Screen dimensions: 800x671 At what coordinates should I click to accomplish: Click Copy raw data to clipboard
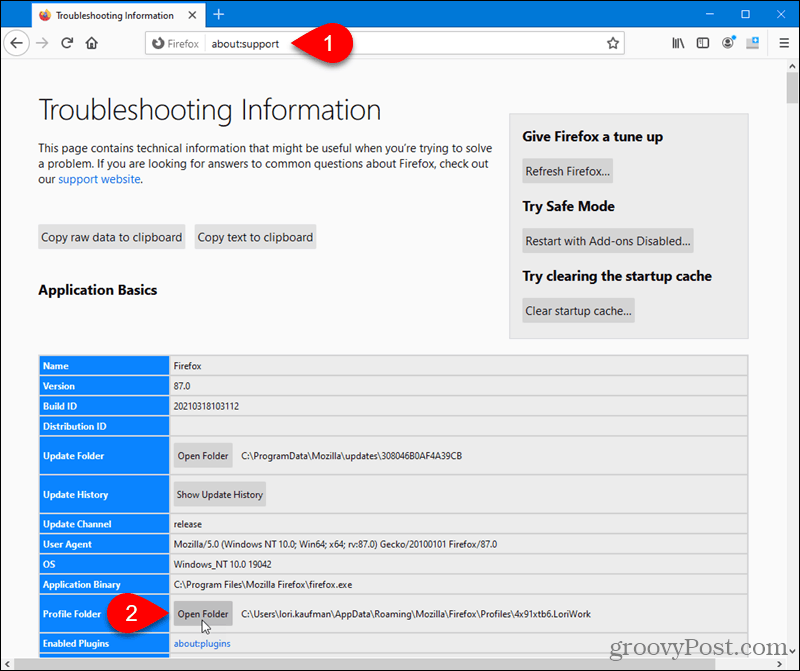(x=111, y=237)
